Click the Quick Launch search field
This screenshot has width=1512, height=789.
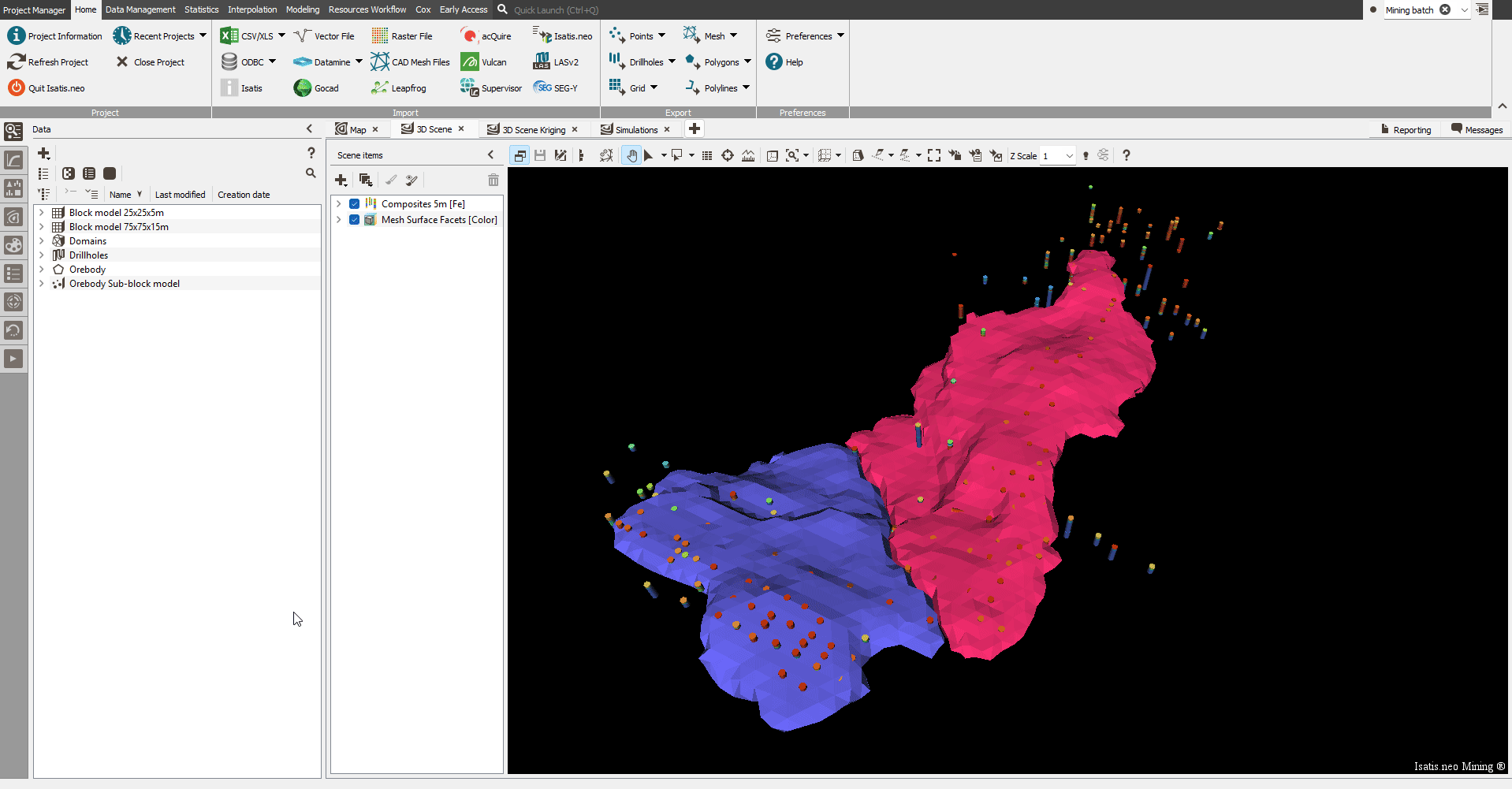tap(556, 10)
